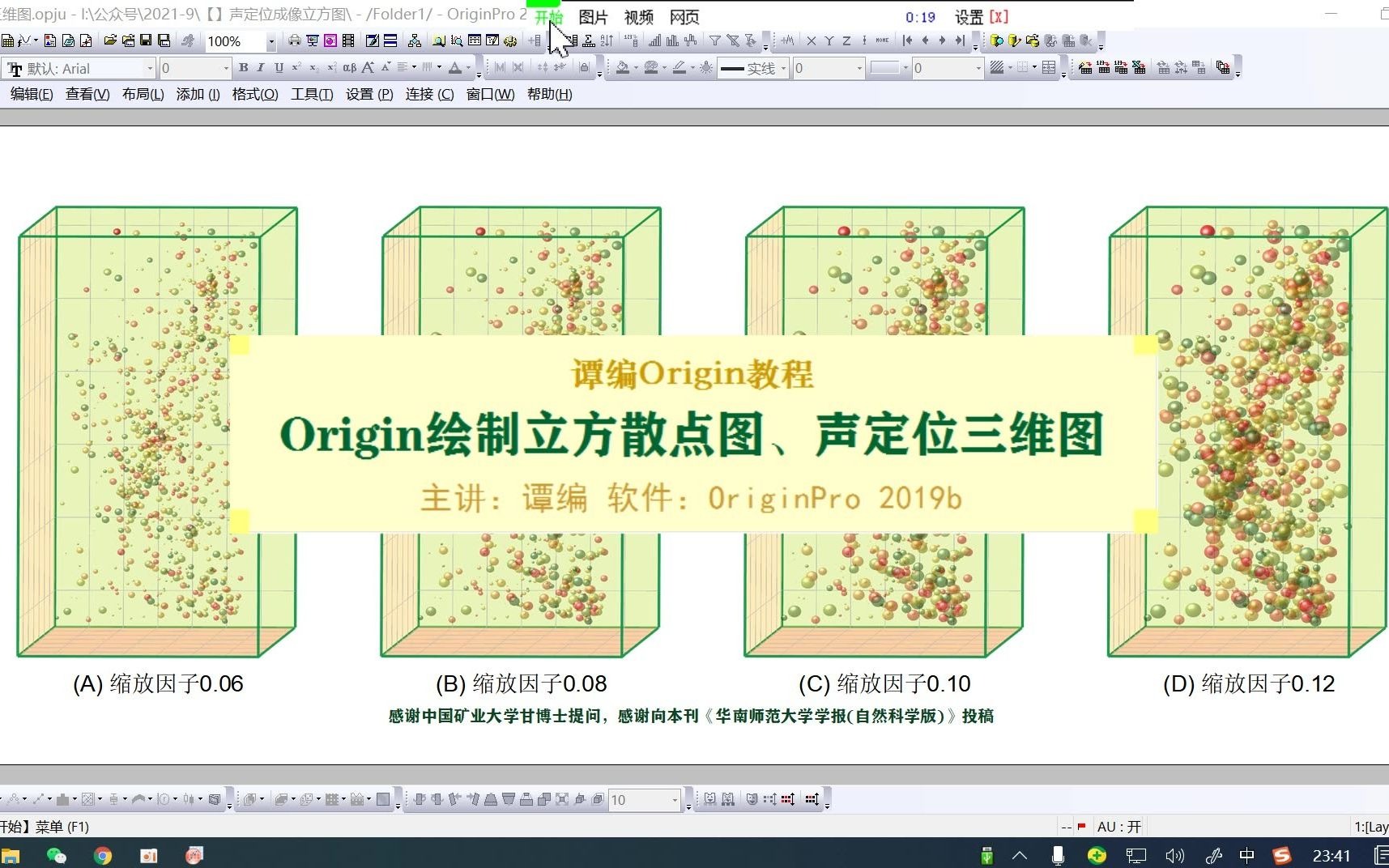Open the rotation angle dropdown showing 10
The width and height of the screenshot is (1389, 868).
[675, 800]
